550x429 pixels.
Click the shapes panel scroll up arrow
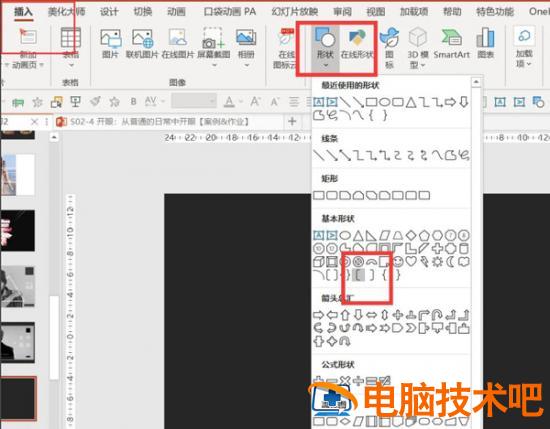pos(476,82)
